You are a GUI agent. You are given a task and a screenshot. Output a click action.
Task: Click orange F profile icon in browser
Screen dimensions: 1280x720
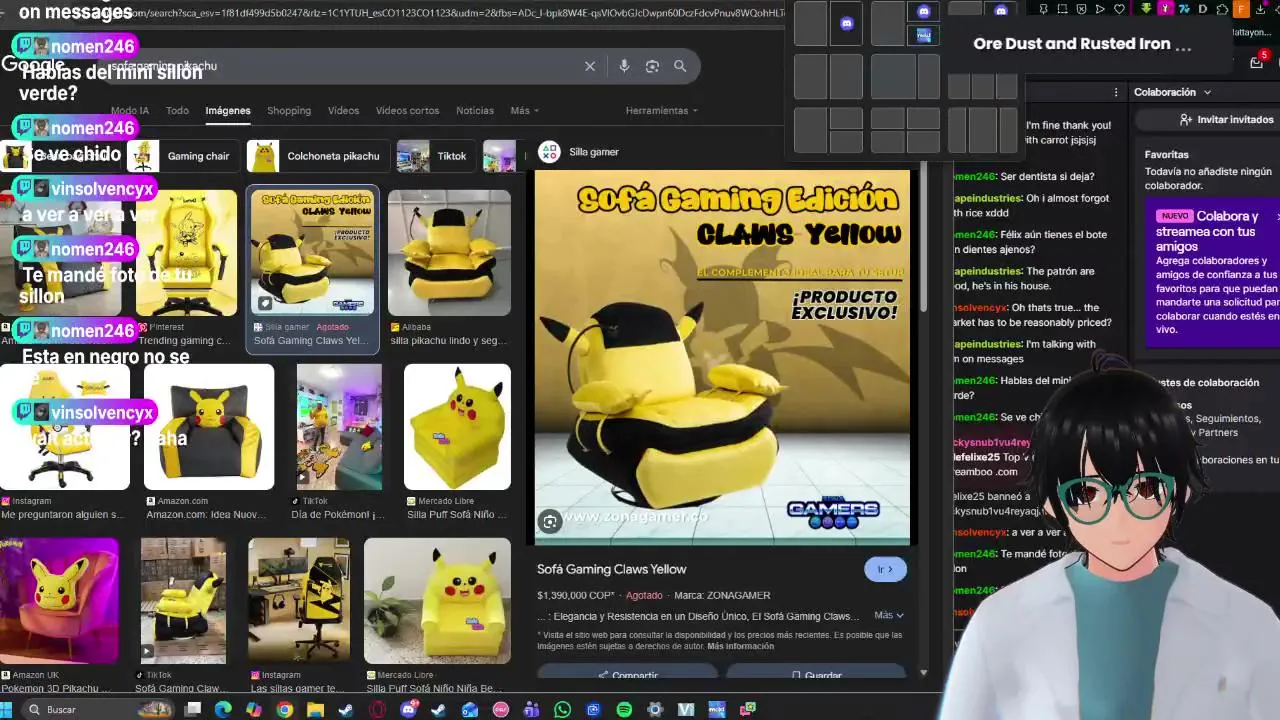tap(1241, 10)
